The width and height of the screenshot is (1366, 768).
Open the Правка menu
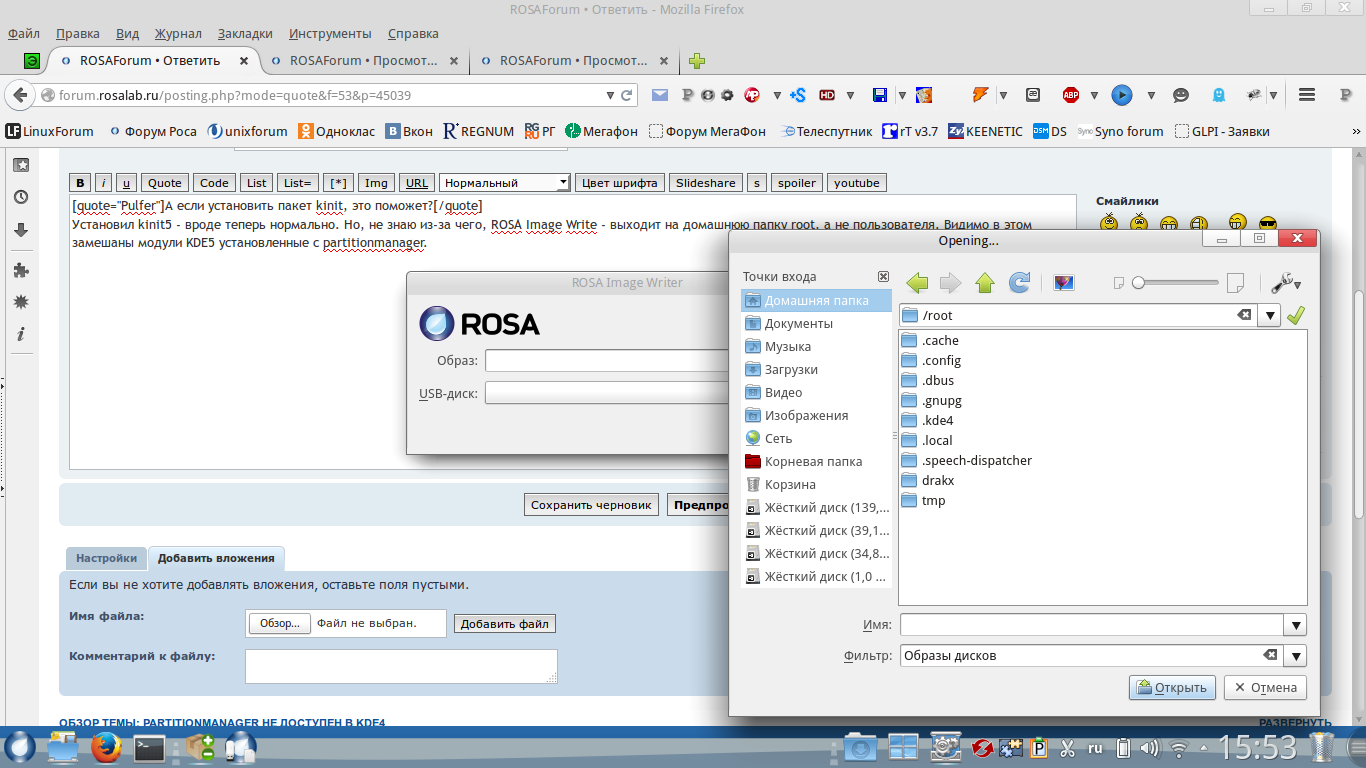(78, 33)
